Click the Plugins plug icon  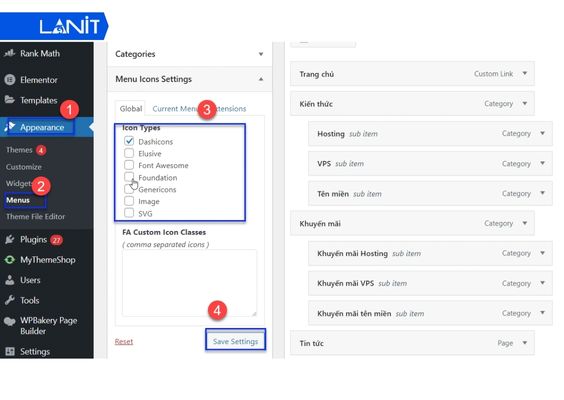[x=10, y=240]
